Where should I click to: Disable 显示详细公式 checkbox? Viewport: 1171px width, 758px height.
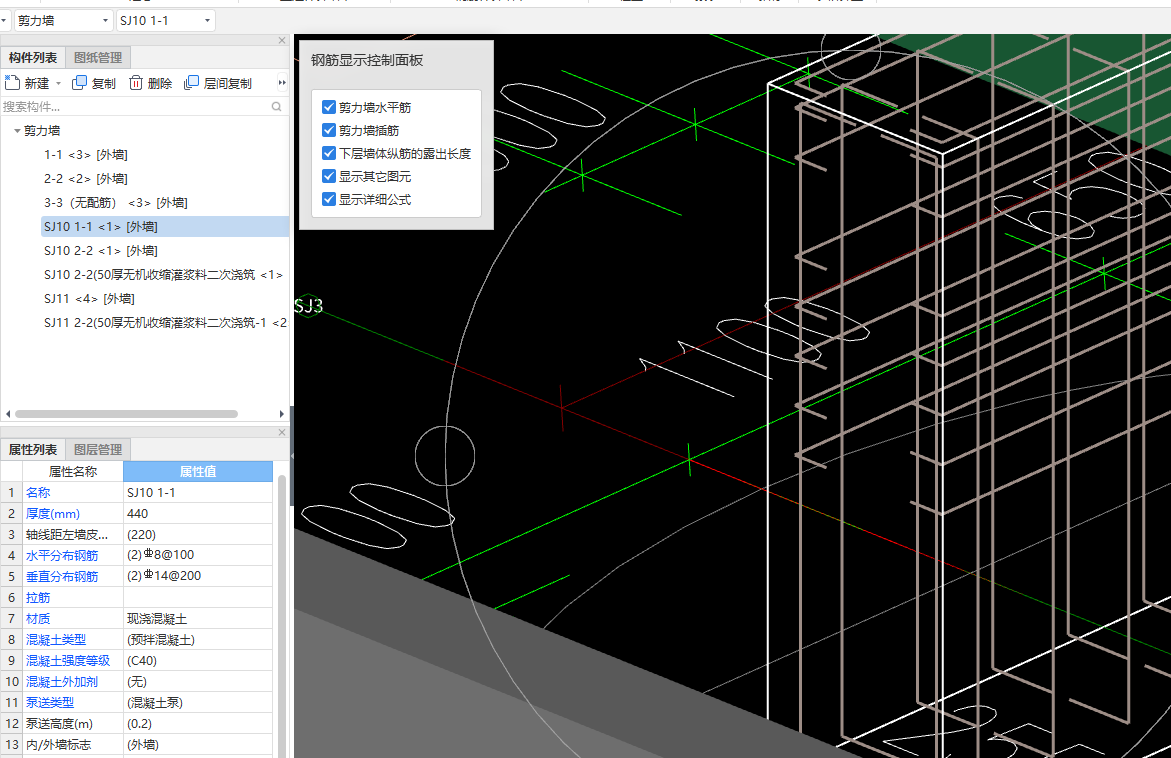tap(329, 199)
